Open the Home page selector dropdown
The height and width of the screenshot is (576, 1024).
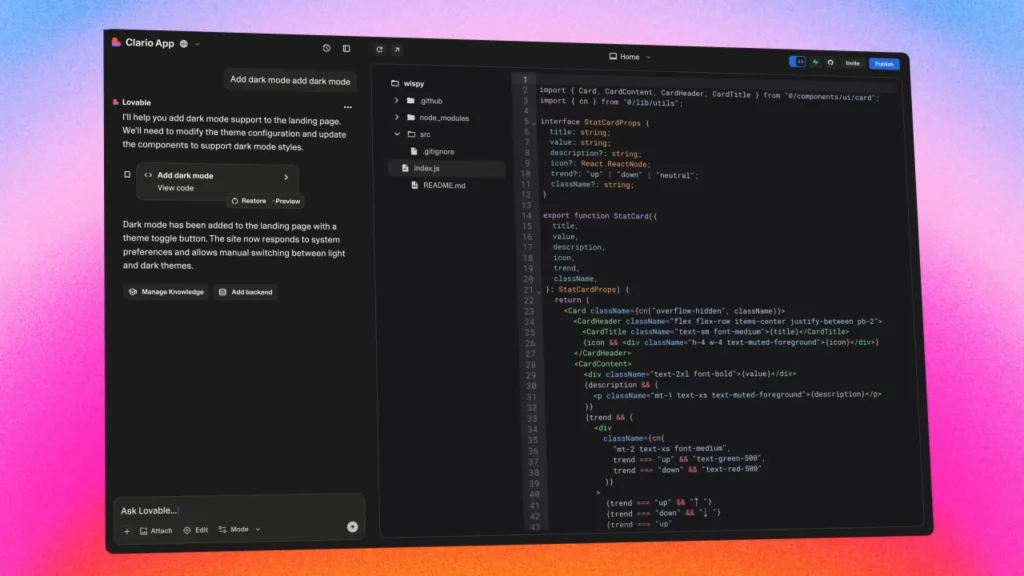629,57
